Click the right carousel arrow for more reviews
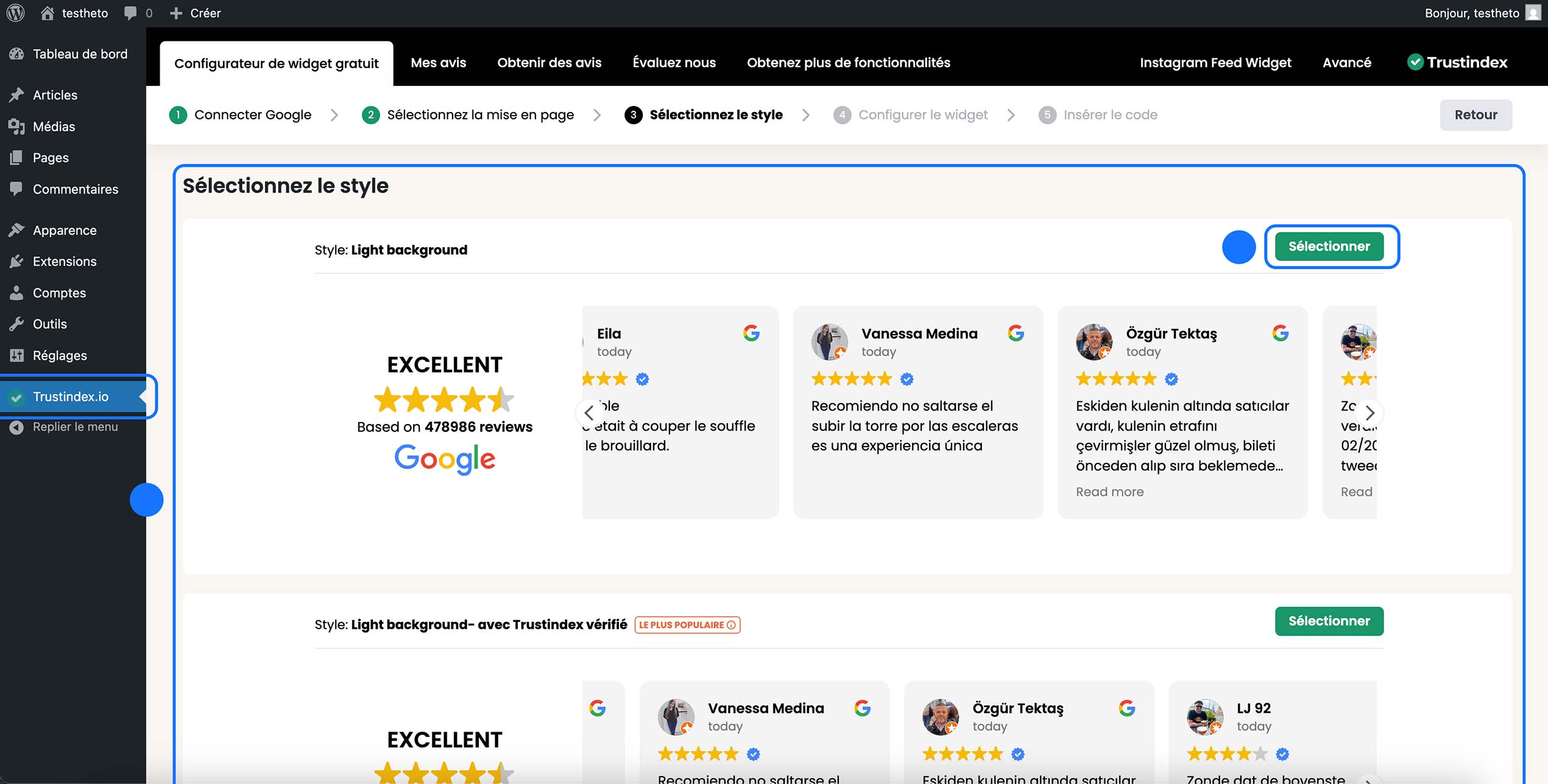 pos(1370,412)
